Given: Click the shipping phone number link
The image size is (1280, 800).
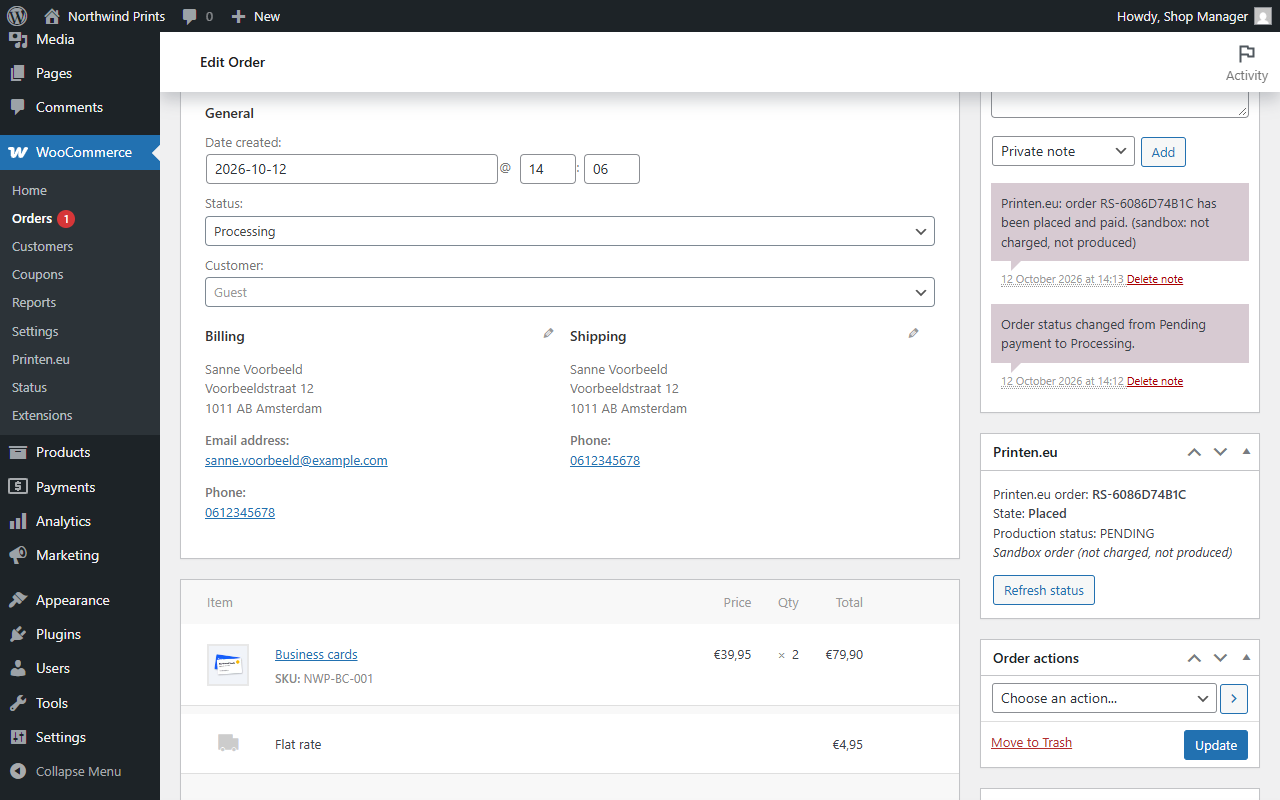Looking at the screenshot, I should click(x=605, y=460).
